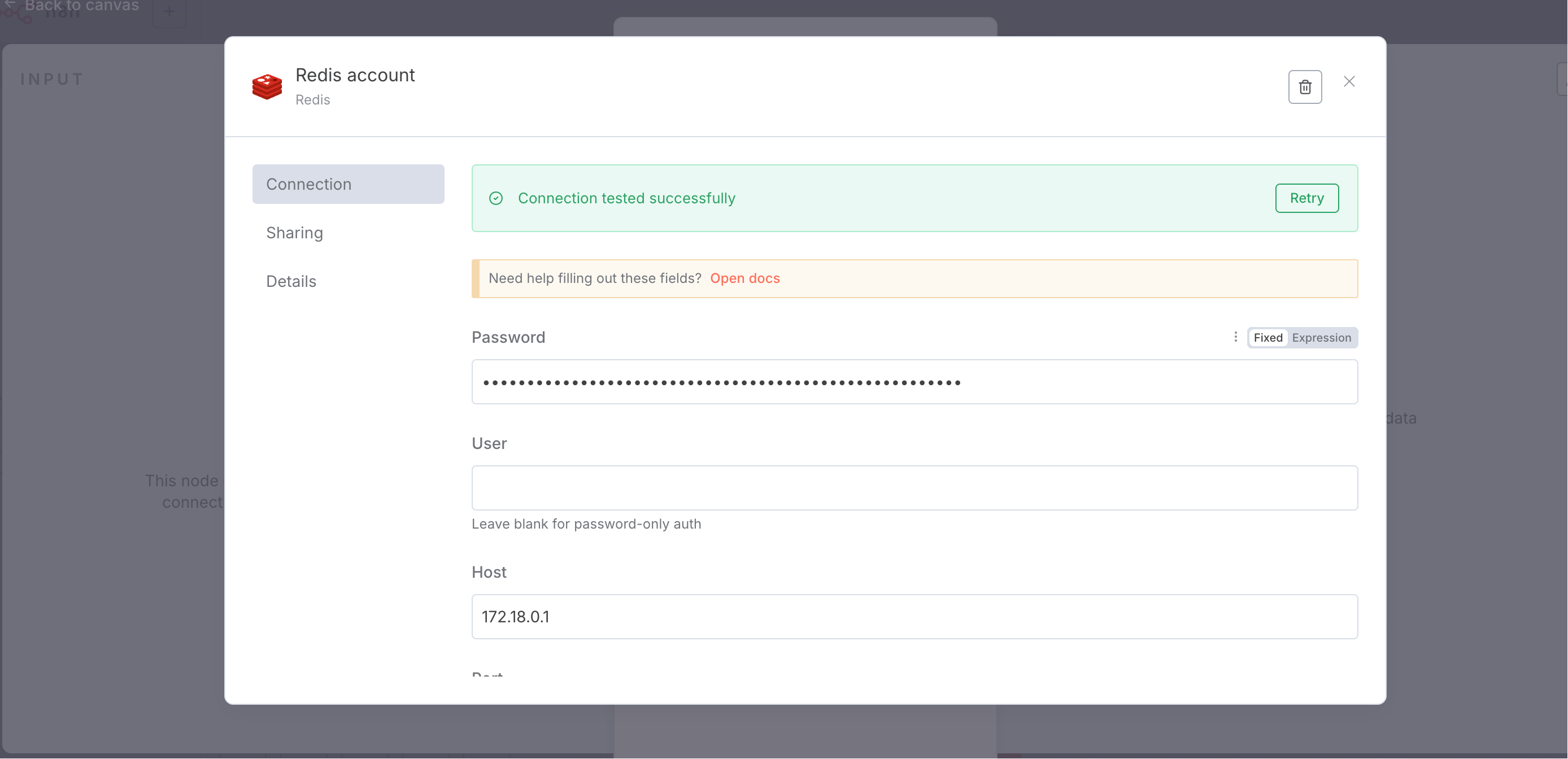The height and width of the screenshot is (759, 1568).
Task: Open the Connection tab
Action: (x=348, y=185)
